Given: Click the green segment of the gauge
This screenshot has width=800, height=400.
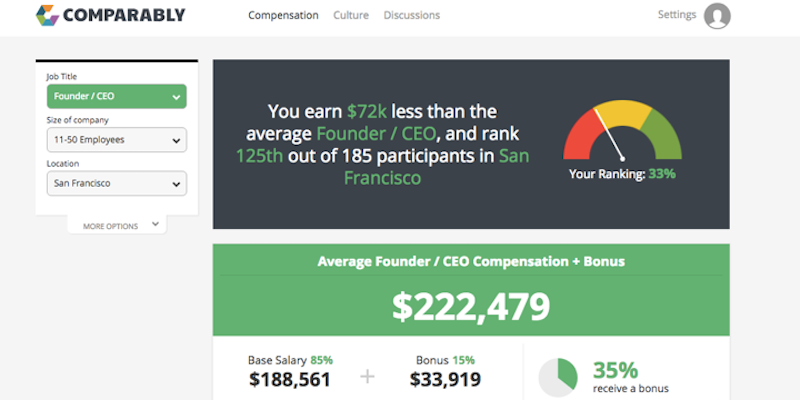Looking at the screenshot, I should coord(663,135).
